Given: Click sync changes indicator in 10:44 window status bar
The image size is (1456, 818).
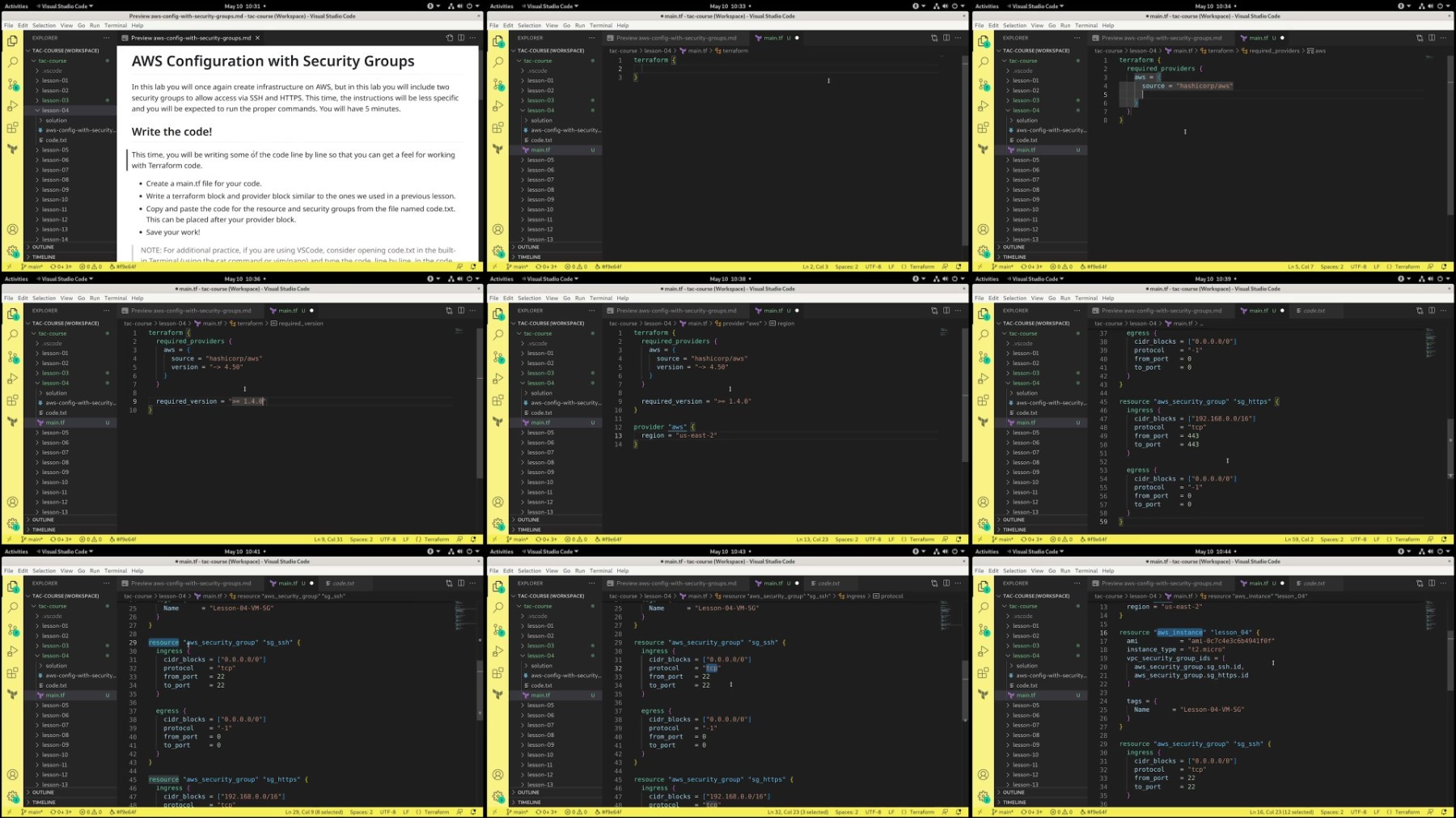Looking at the screenshot, I should coord(1031,812).
